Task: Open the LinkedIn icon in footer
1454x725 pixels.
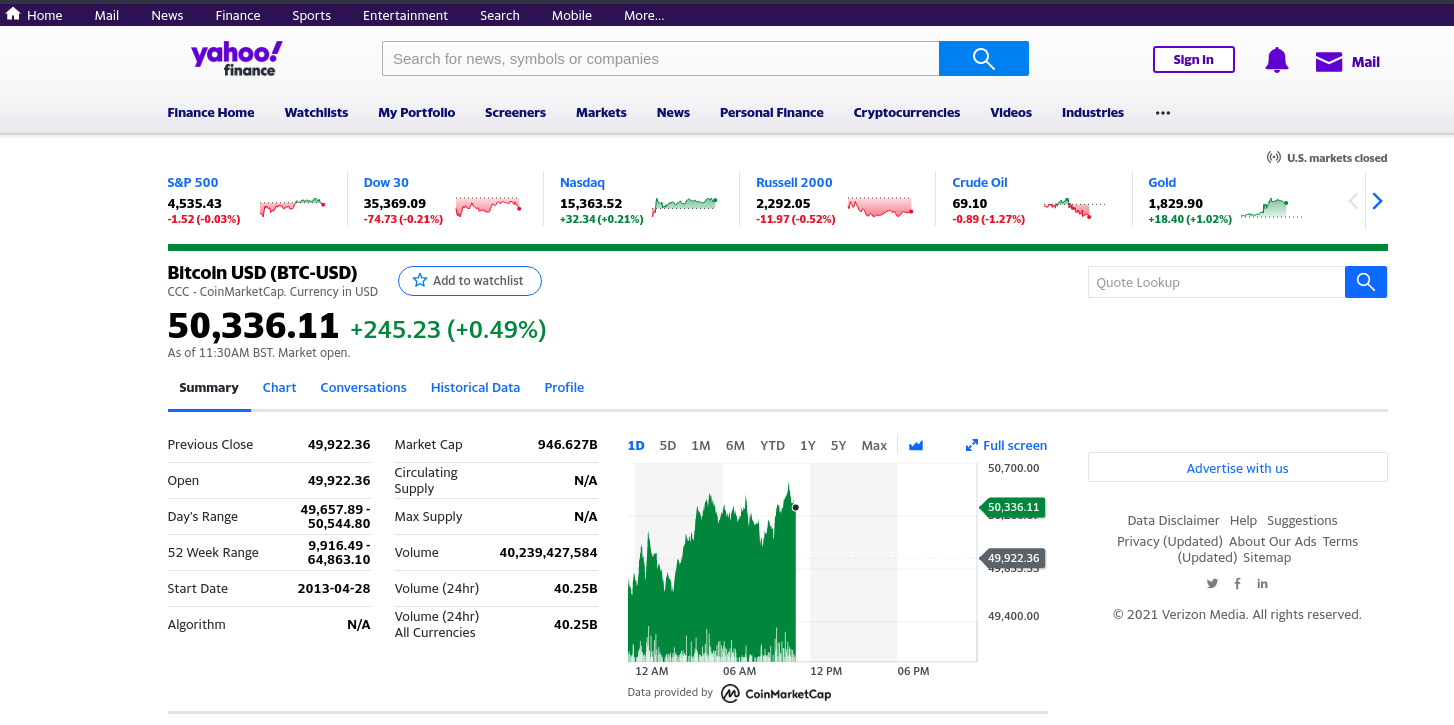Action: tap(1263, 584)
